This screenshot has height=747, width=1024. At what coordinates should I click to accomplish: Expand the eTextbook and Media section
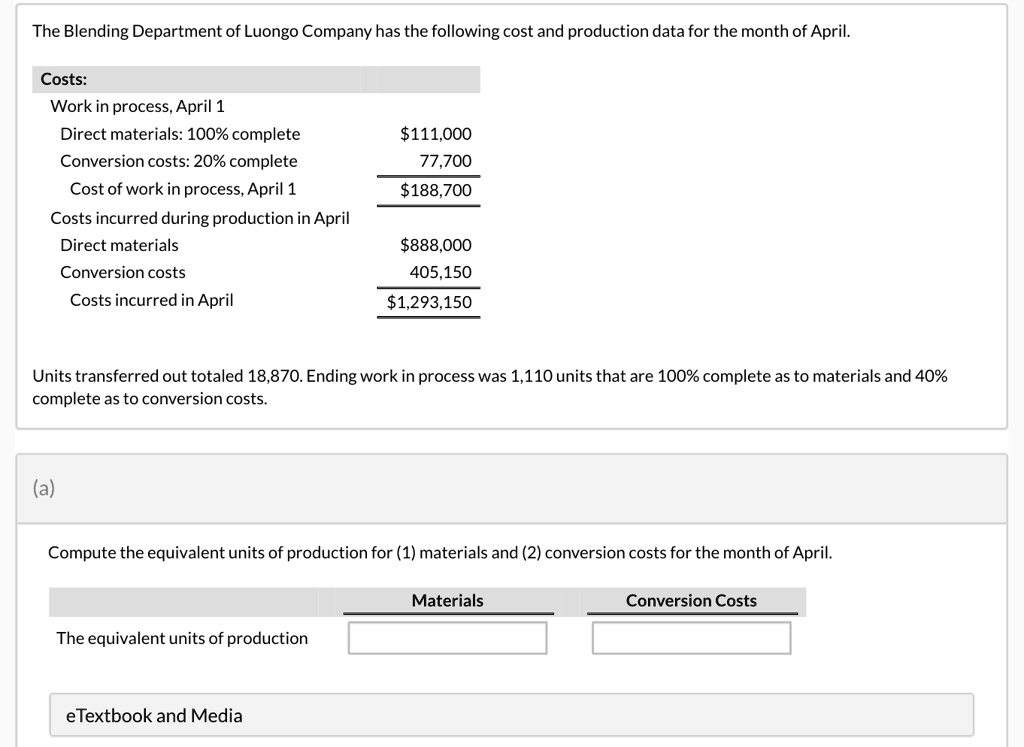(154, 715)
